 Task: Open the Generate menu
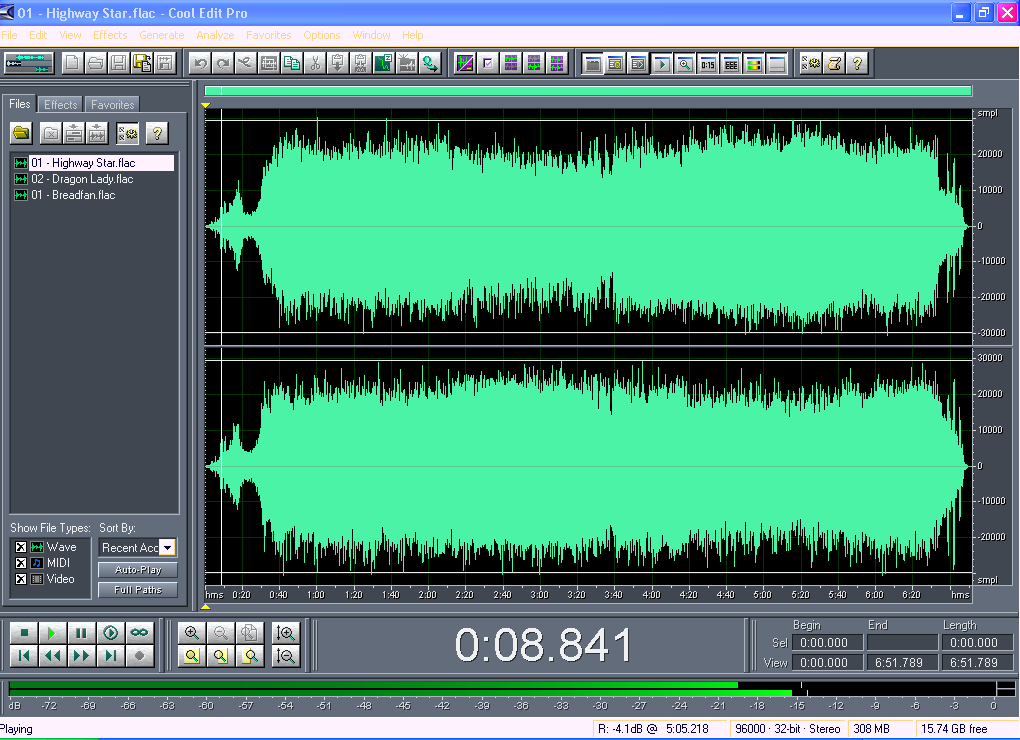(x=161, y=35)
